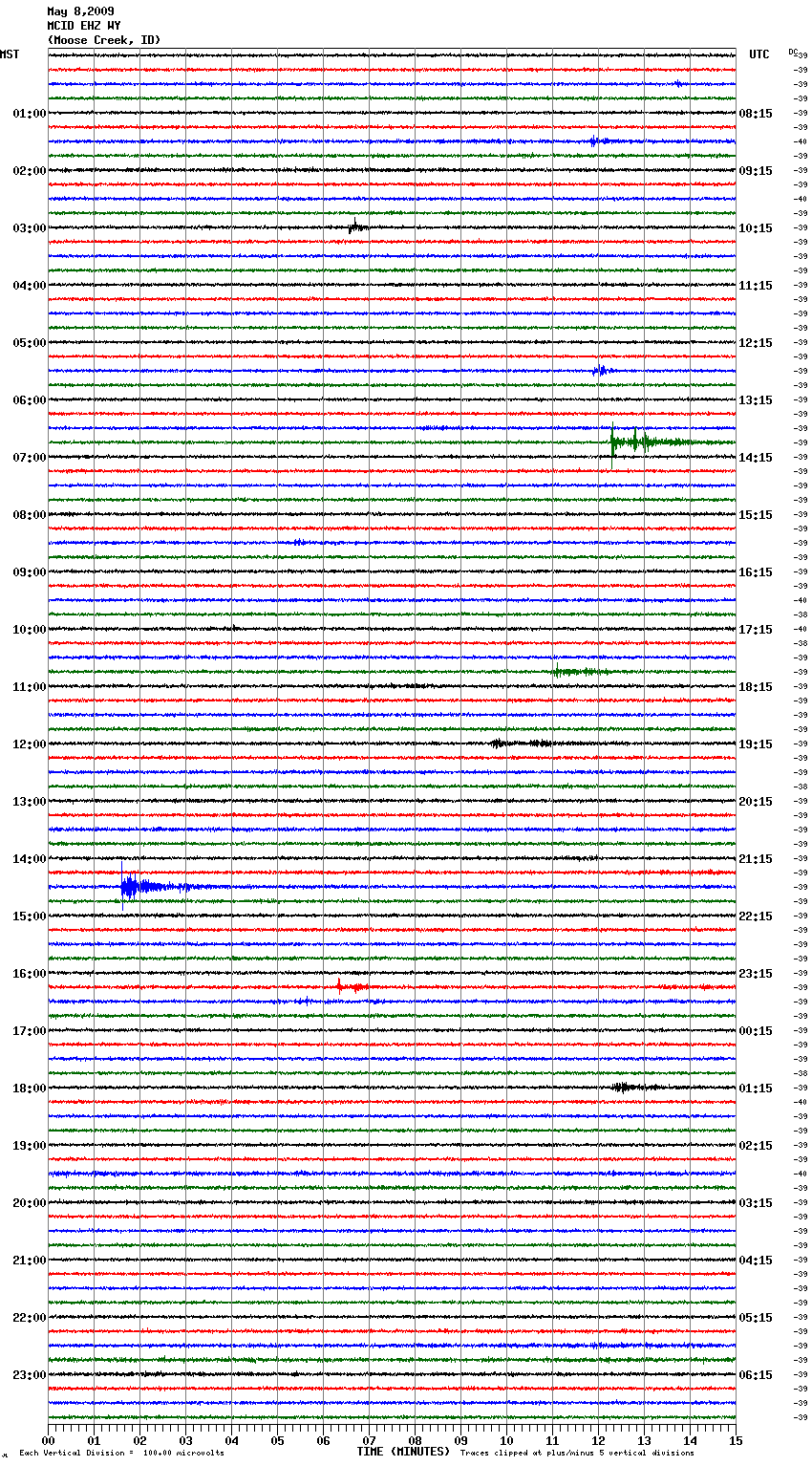Click the 19:15 UTC time label
Image resolution: width=812 pixels, height=1466 pixels.
tap(756, 744)
